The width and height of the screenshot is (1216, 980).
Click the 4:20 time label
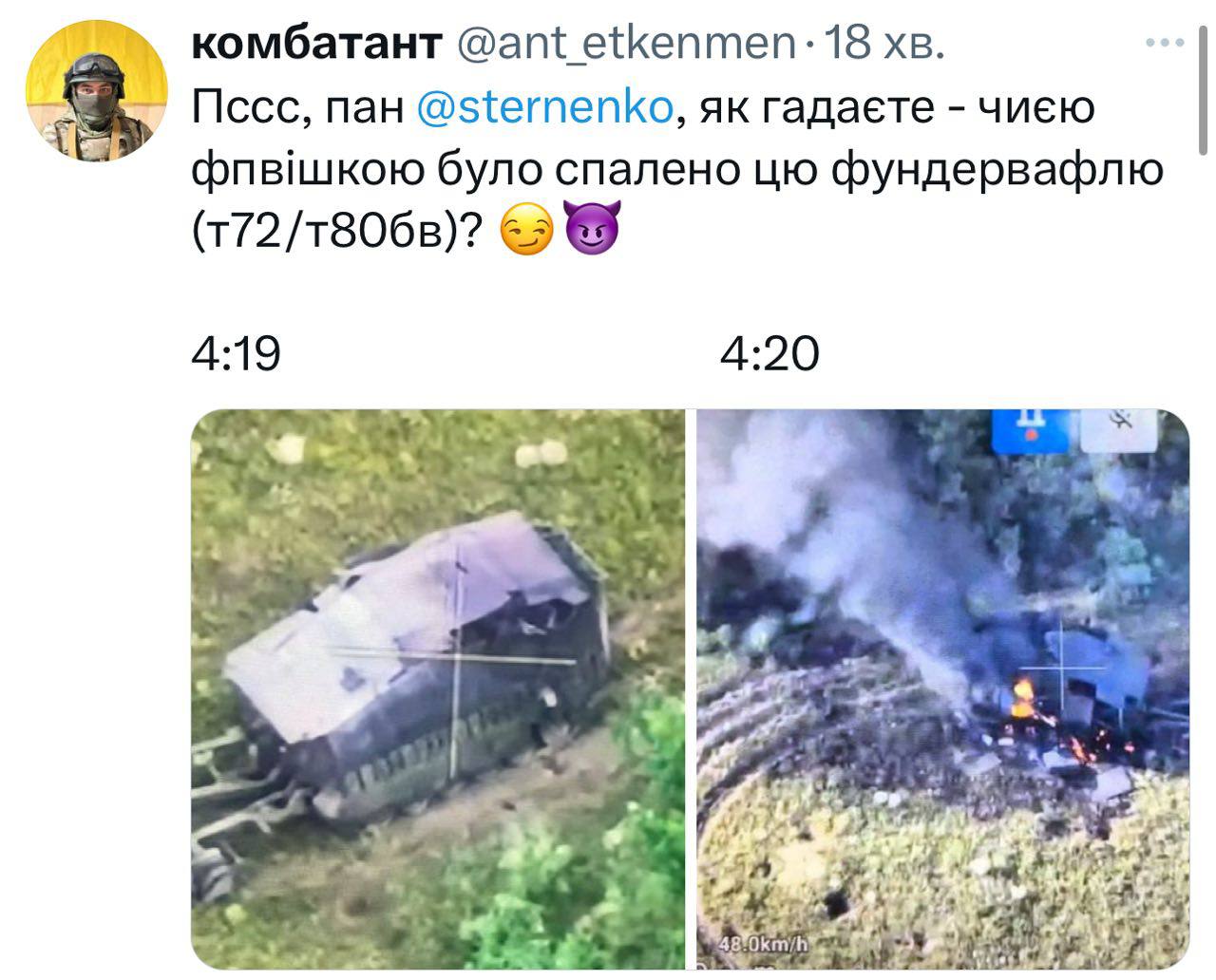click(x=769, y=354)
